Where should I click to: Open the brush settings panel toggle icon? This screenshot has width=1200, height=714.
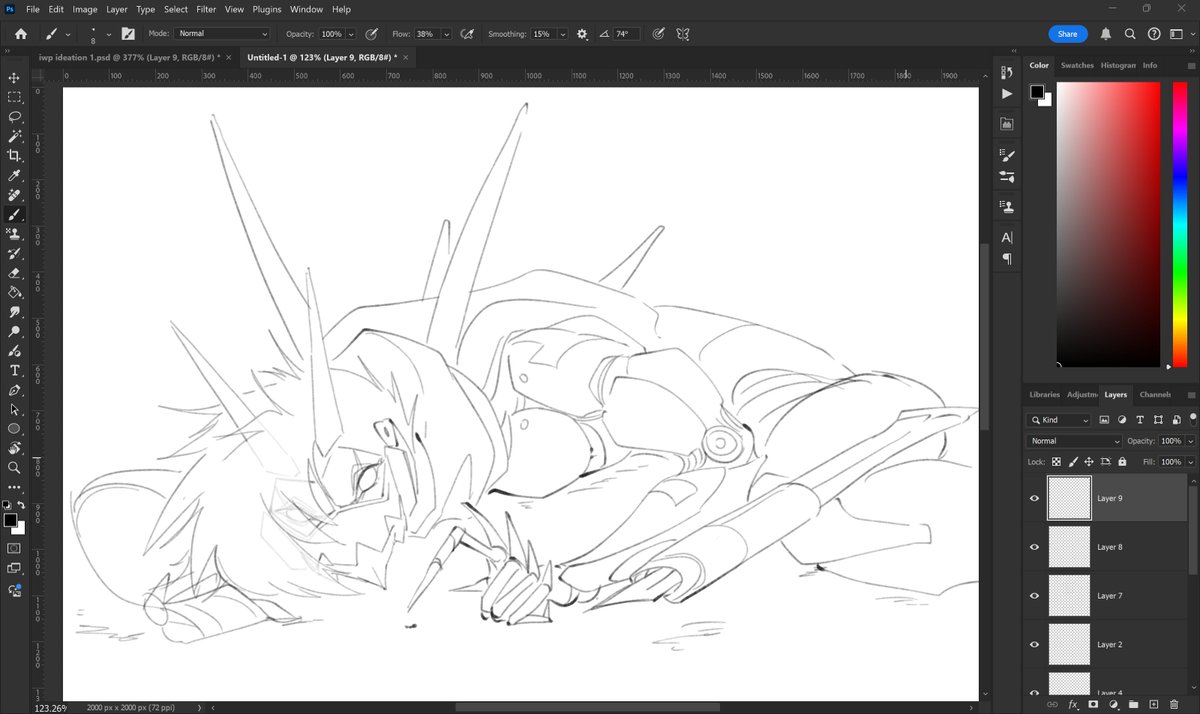(128, 34)
